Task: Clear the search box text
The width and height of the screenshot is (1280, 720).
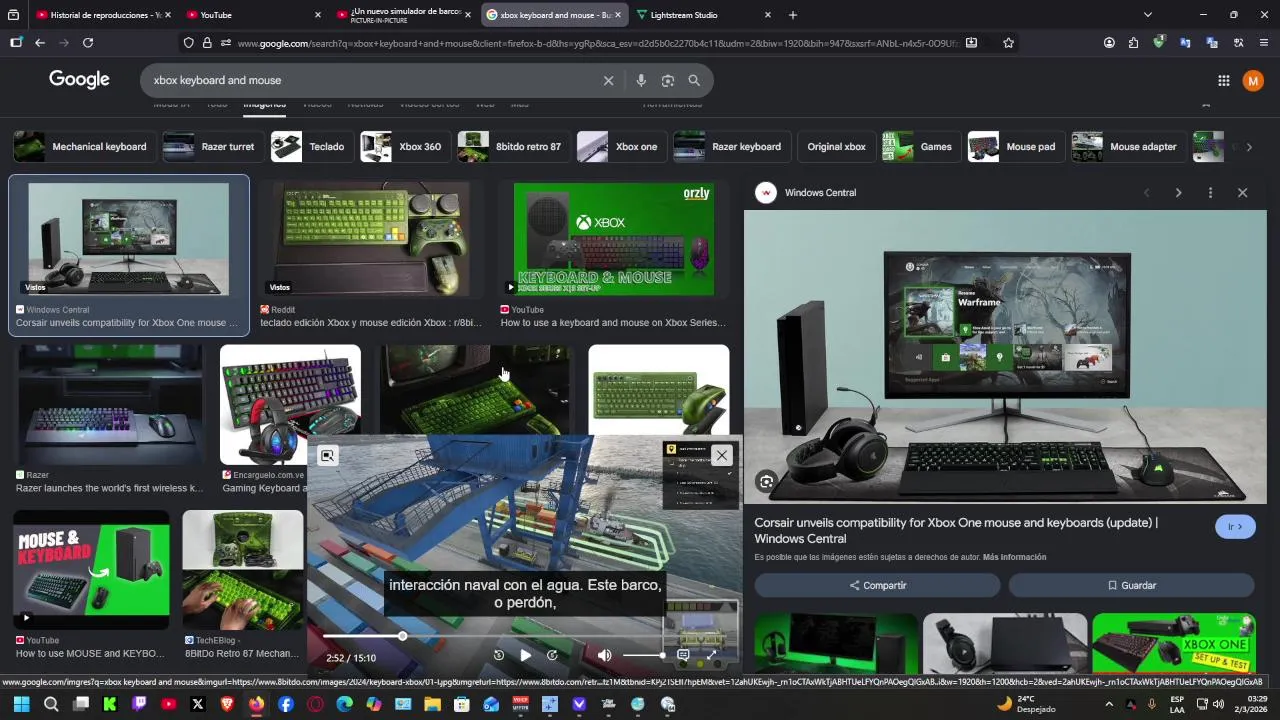Action: pos(608,81)
